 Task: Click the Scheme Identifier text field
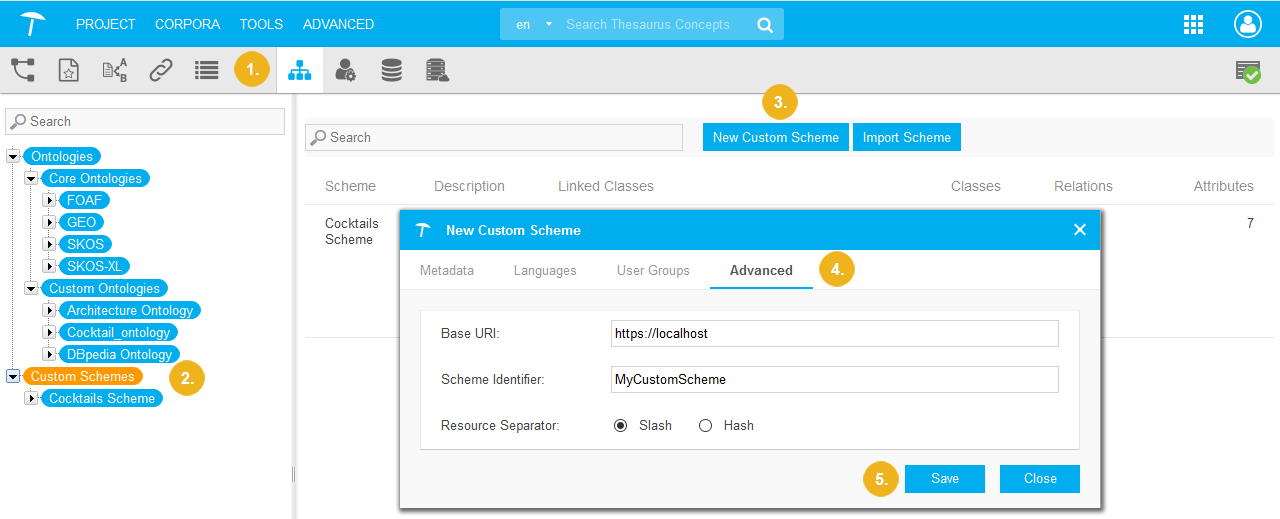834,379
